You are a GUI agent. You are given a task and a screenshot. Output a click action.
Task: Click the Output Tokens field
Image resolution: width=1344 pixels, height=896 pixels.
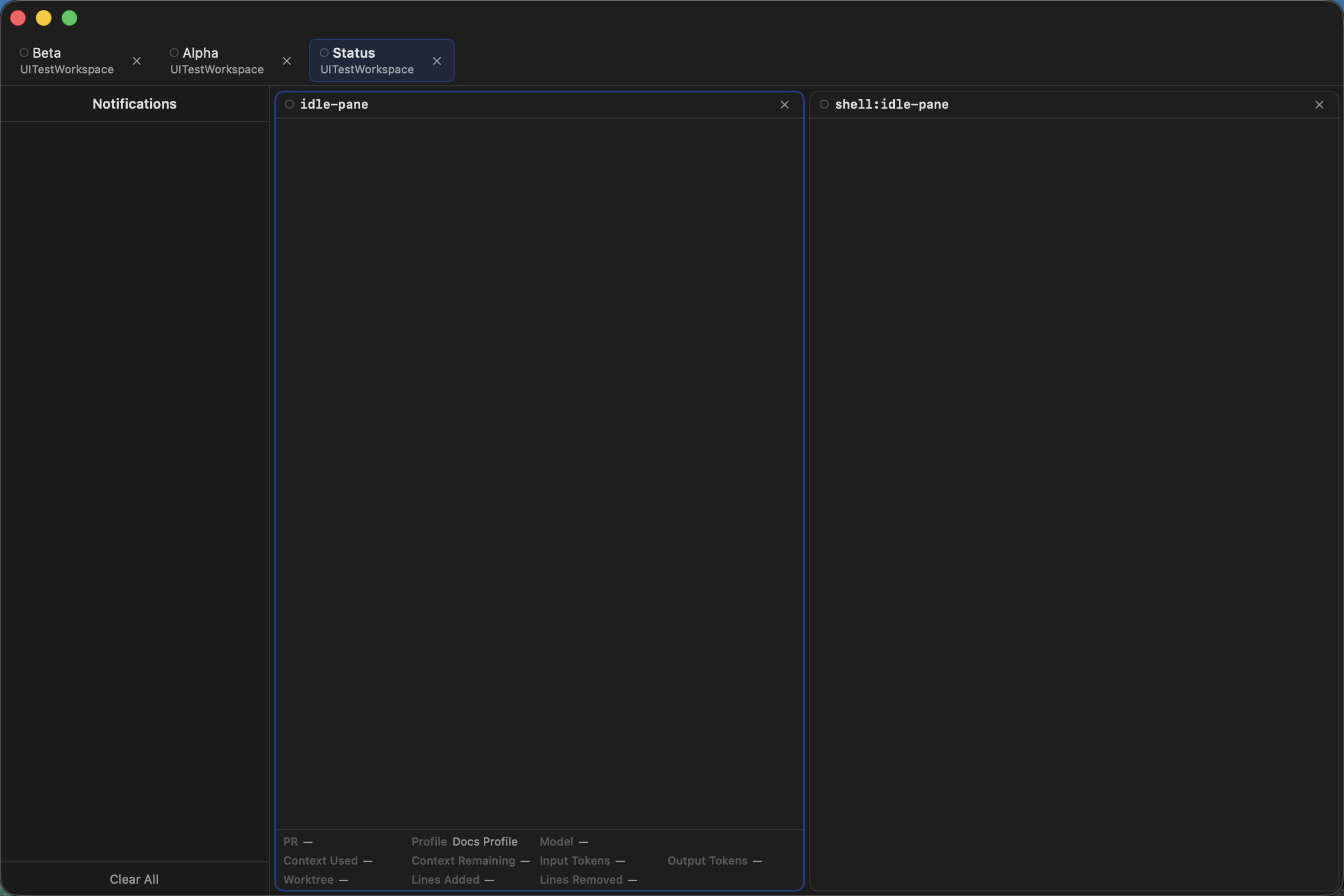click(715, 861)
